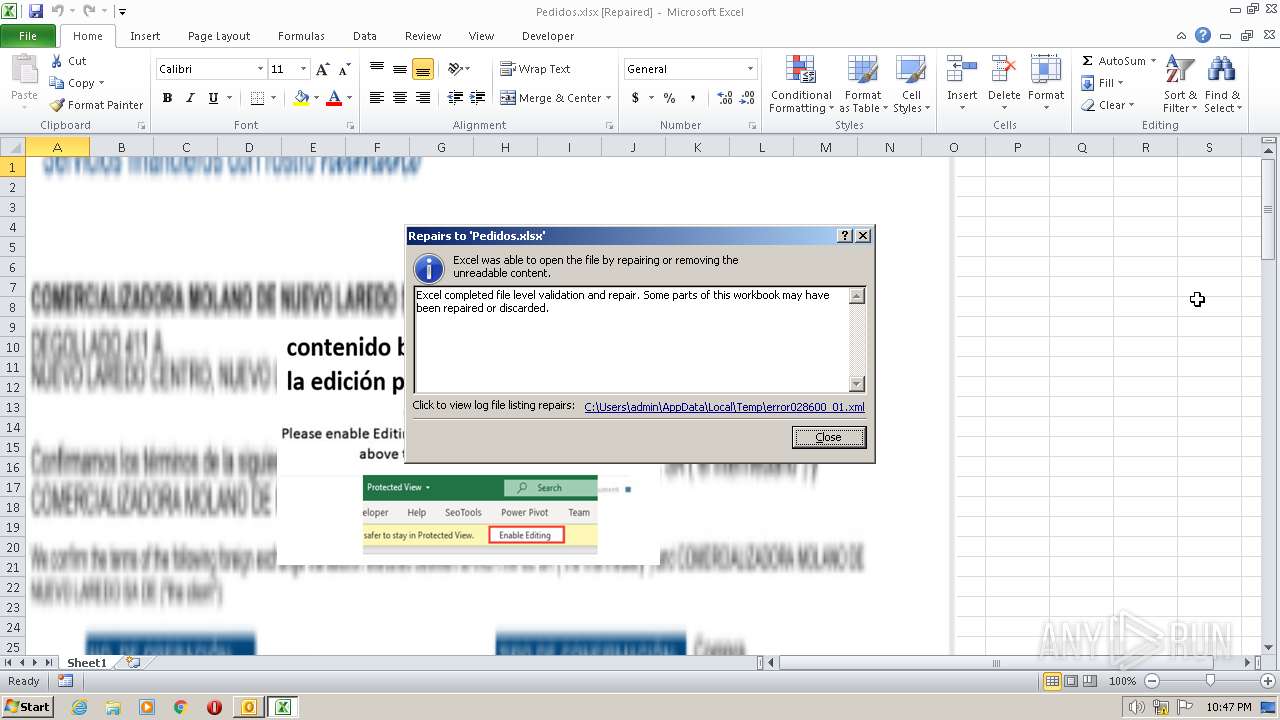This screenshot has width=1280, height=720.
Task: Switch to the Page Layout tab
Action: click(219, 36)
